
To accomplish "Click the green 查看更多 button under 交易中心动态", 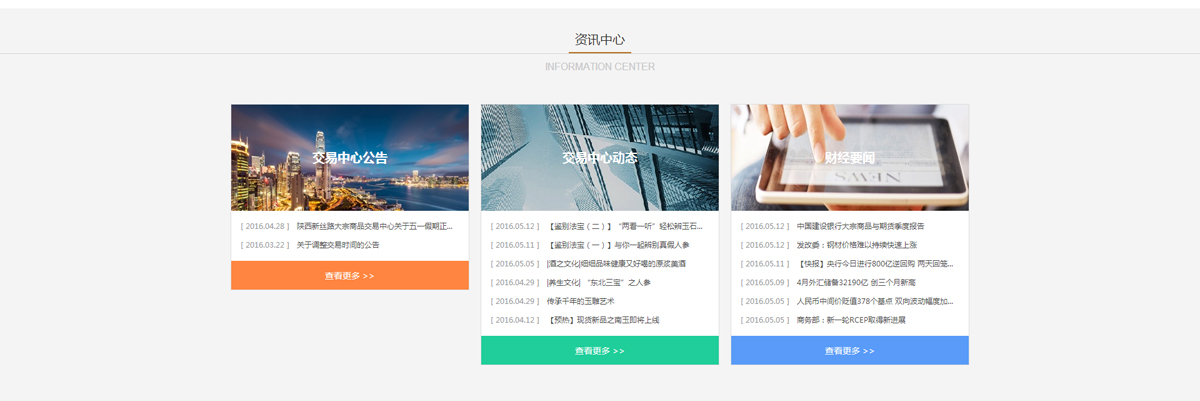I will point(600,351).
